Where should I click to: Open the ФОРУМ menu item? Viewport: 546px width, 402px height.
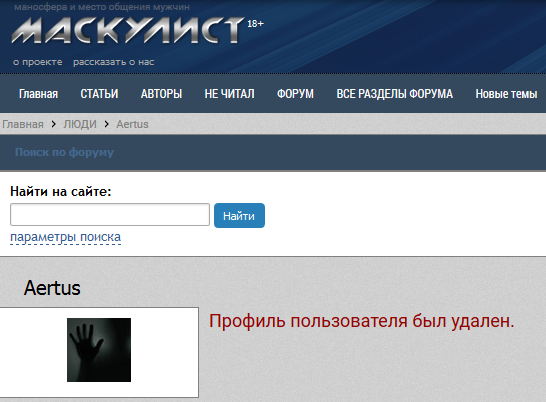pos(295,94)
